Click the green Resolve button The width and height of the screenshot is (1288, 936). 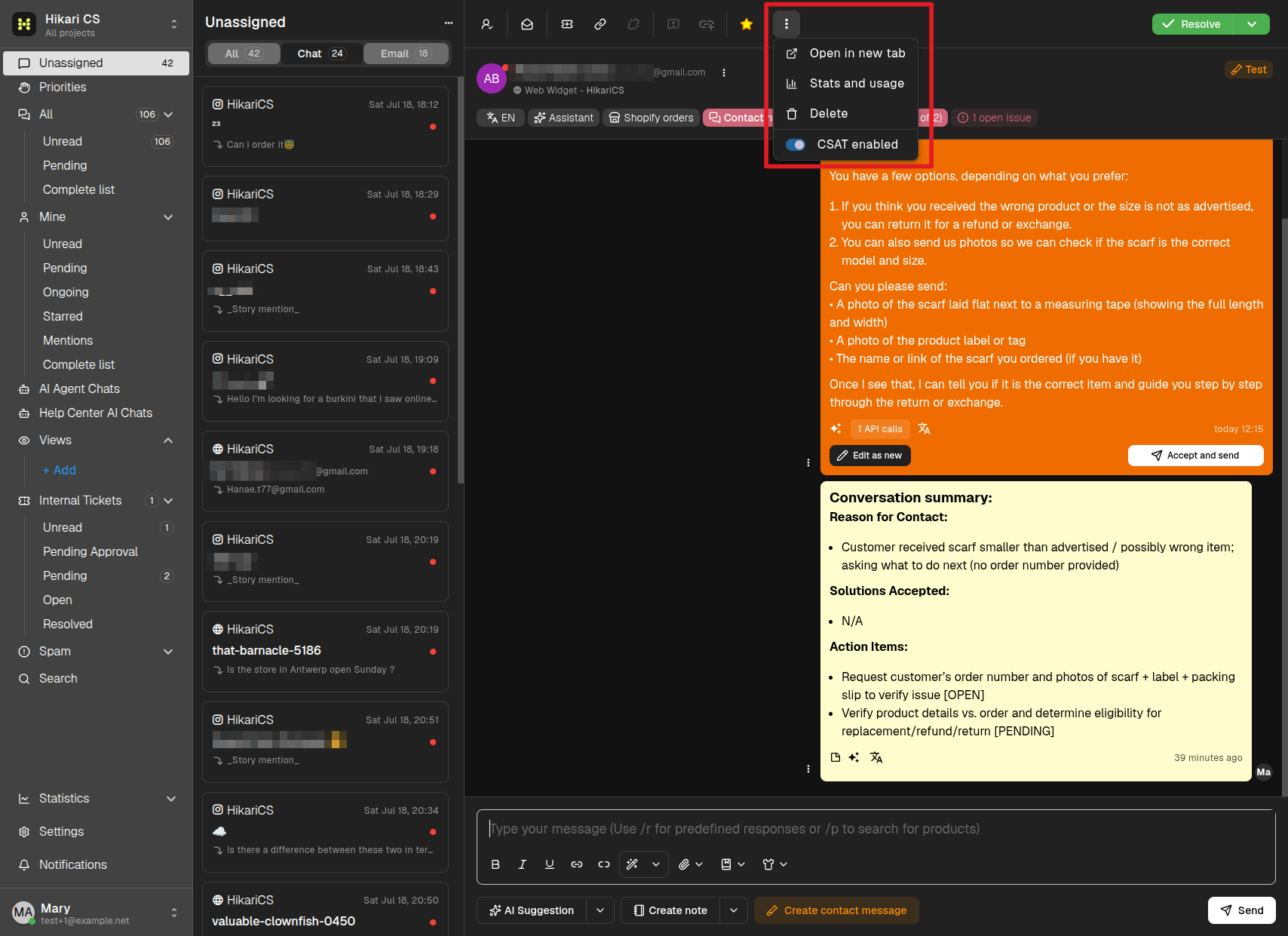pos(1192,24)
